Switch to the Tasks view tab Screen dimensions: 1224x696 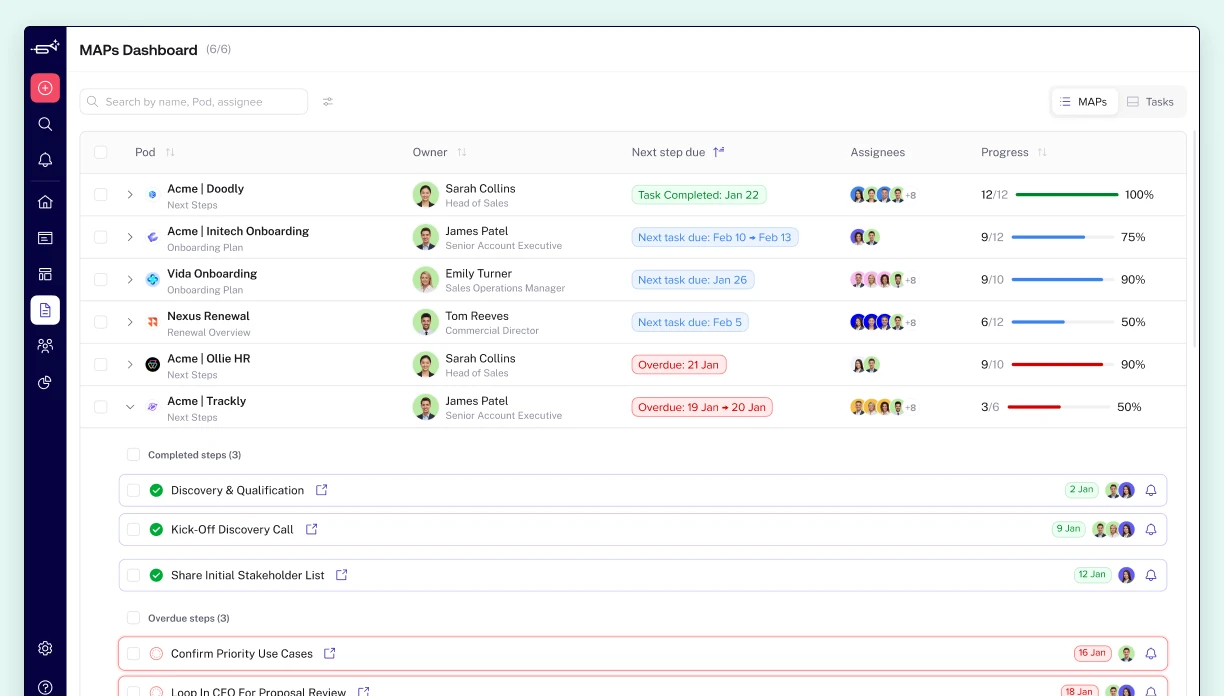point(1150,102)
